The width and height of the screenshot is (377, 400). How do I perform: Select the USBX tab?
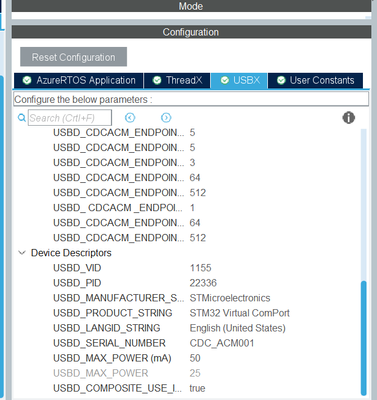(x=239, y=81)
